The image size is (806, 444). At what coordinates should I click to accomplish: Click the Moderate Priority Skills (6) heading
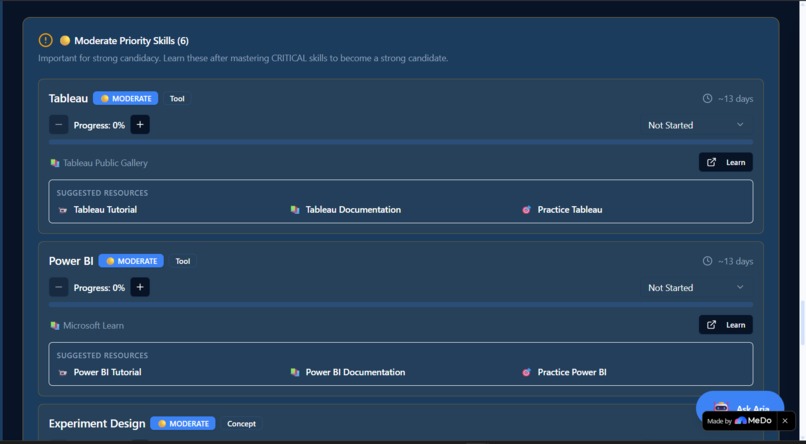tap(132, 41)
